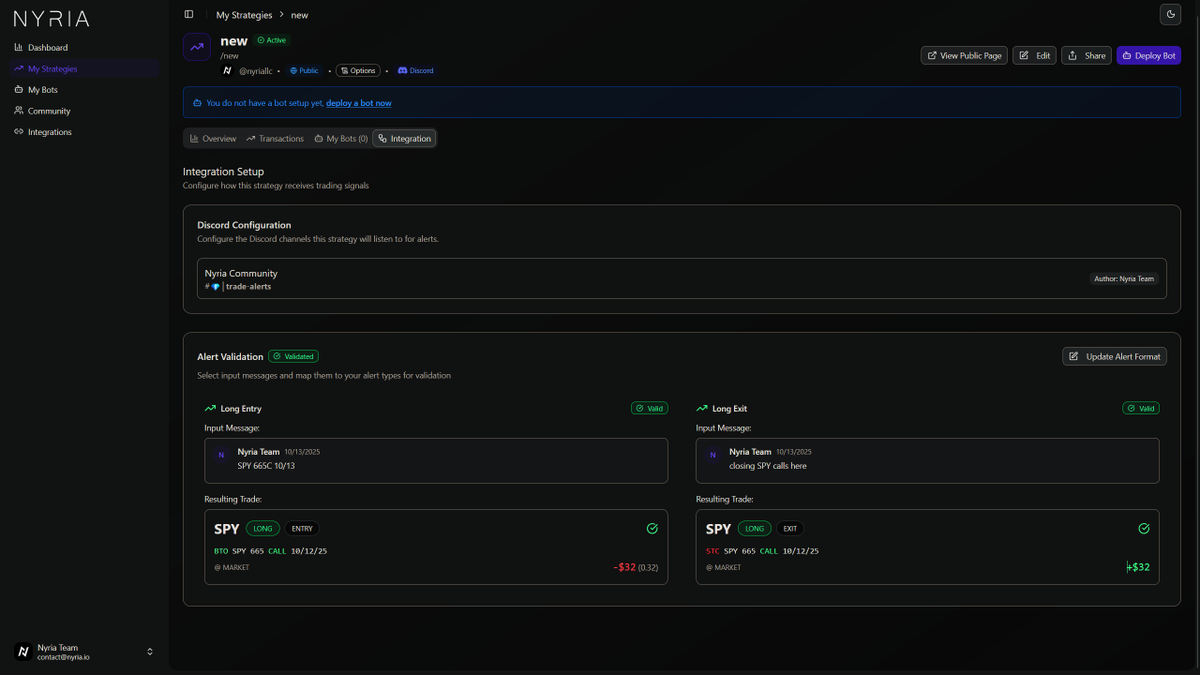Click the Validated status badge
The image size is (1200, 675).
coord(293,356)
